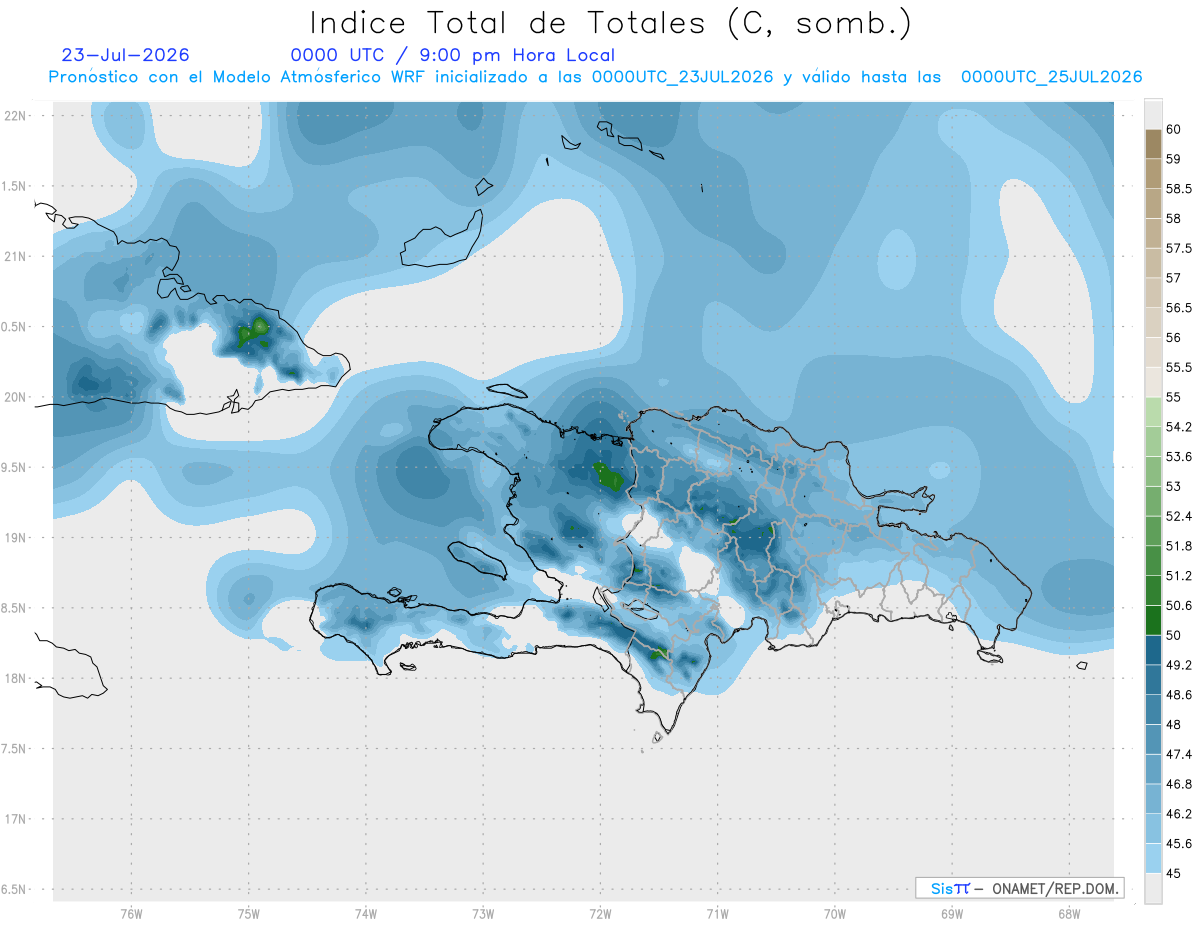The height and width of the screenshot is (927, 1200).
Task: Click the title 'Indice Total de Totales'
Action: click(509, 23)
